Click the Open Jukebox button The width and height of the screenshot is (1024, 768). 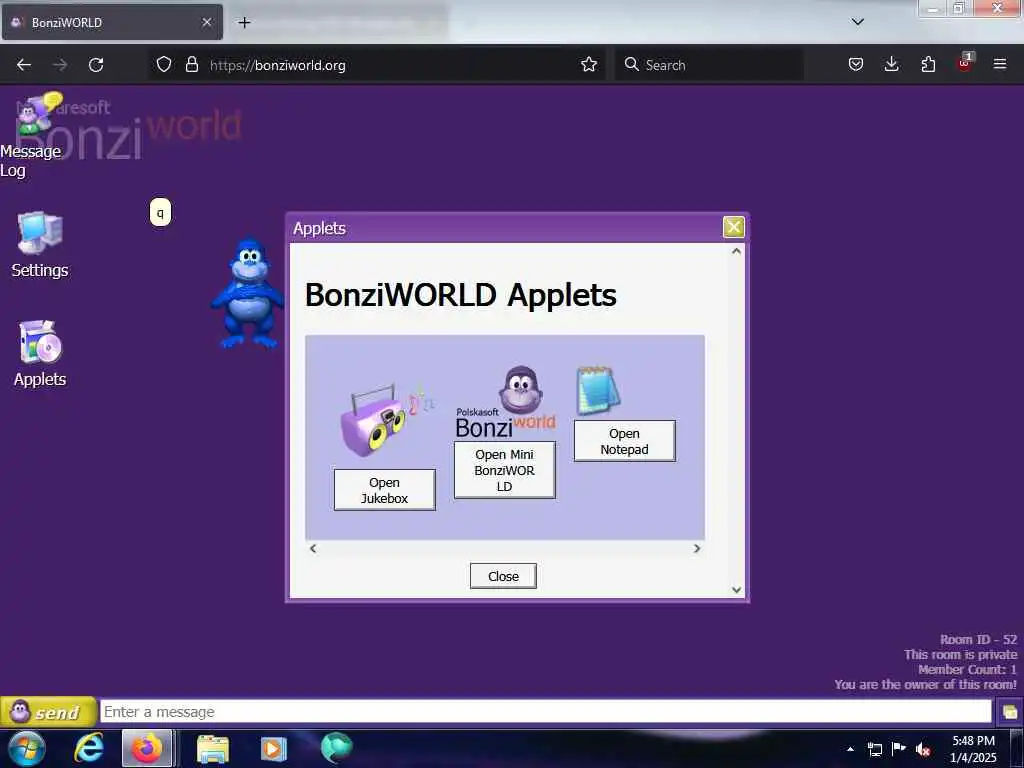pyautogui.click(x=385, y=490)
